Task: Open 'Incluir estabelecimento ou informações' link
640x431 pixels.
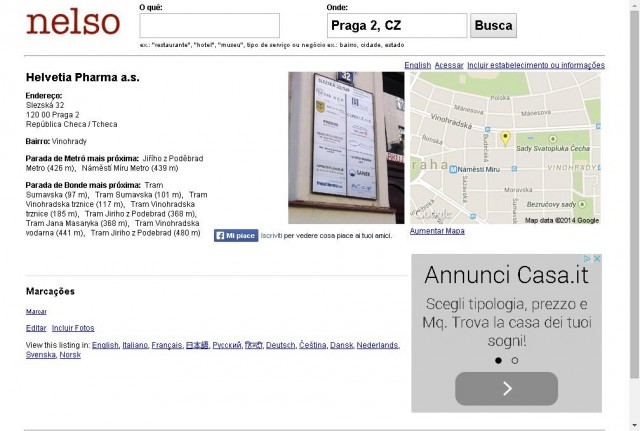Action: click(536, 65)
